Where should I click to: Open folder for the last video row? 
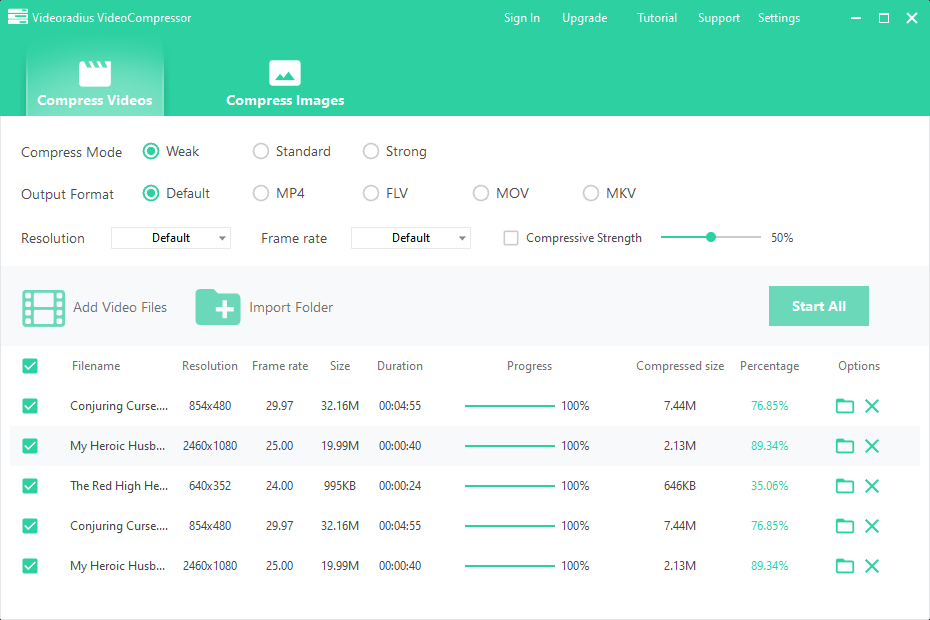tap(845, 566)
